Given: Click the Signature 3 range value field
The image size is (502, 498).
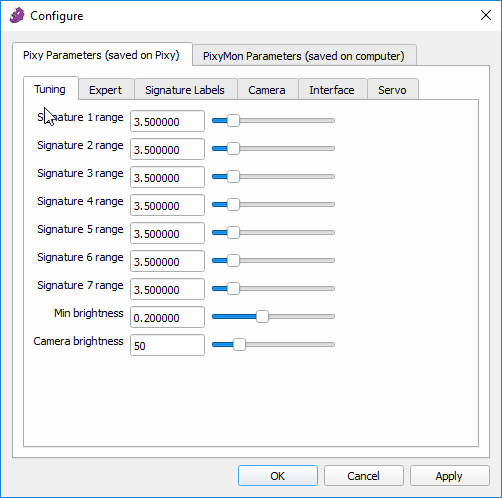Looking at the screenshot, I should (167, 177).
